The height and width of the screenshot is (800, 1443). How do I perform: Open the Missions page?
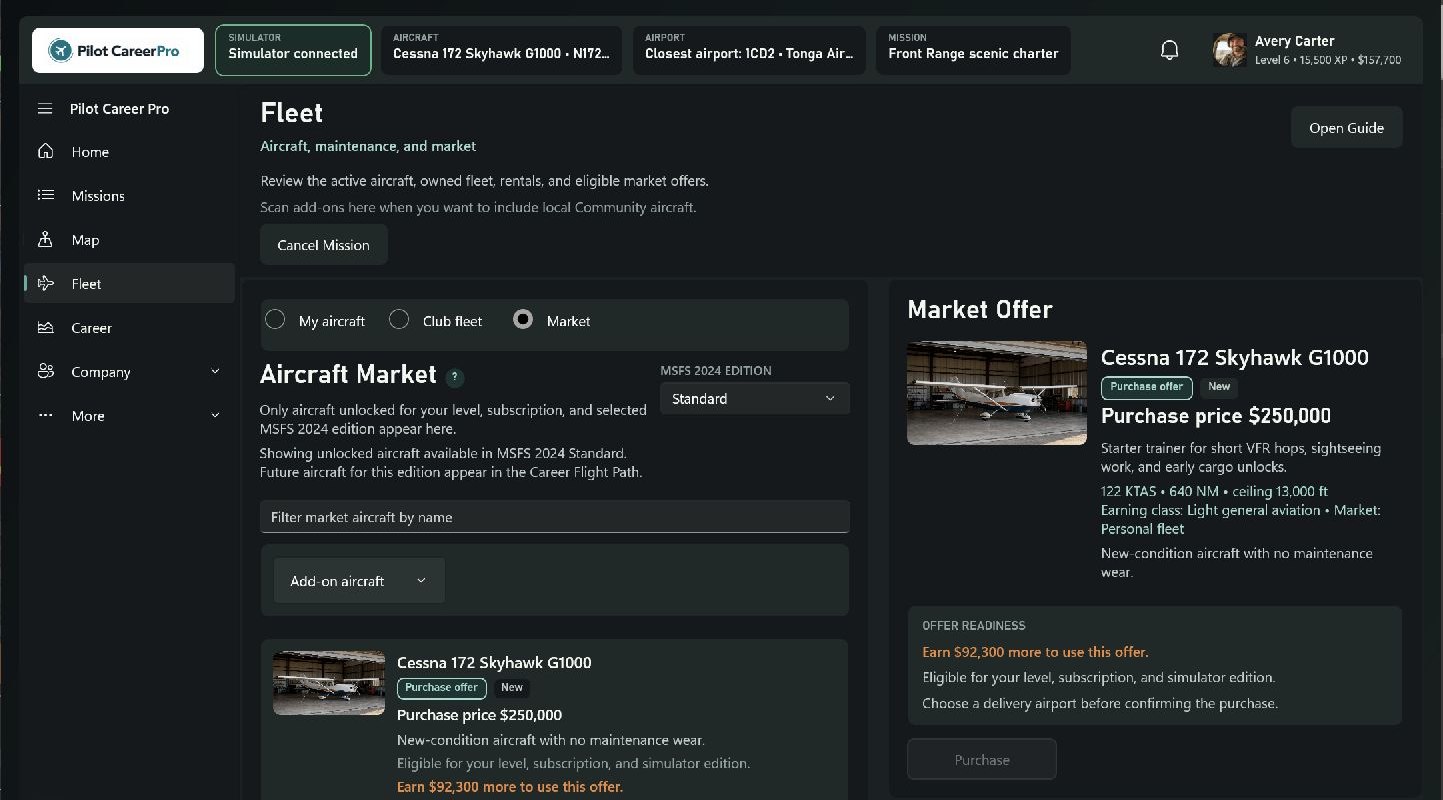[x=129, y=196]
